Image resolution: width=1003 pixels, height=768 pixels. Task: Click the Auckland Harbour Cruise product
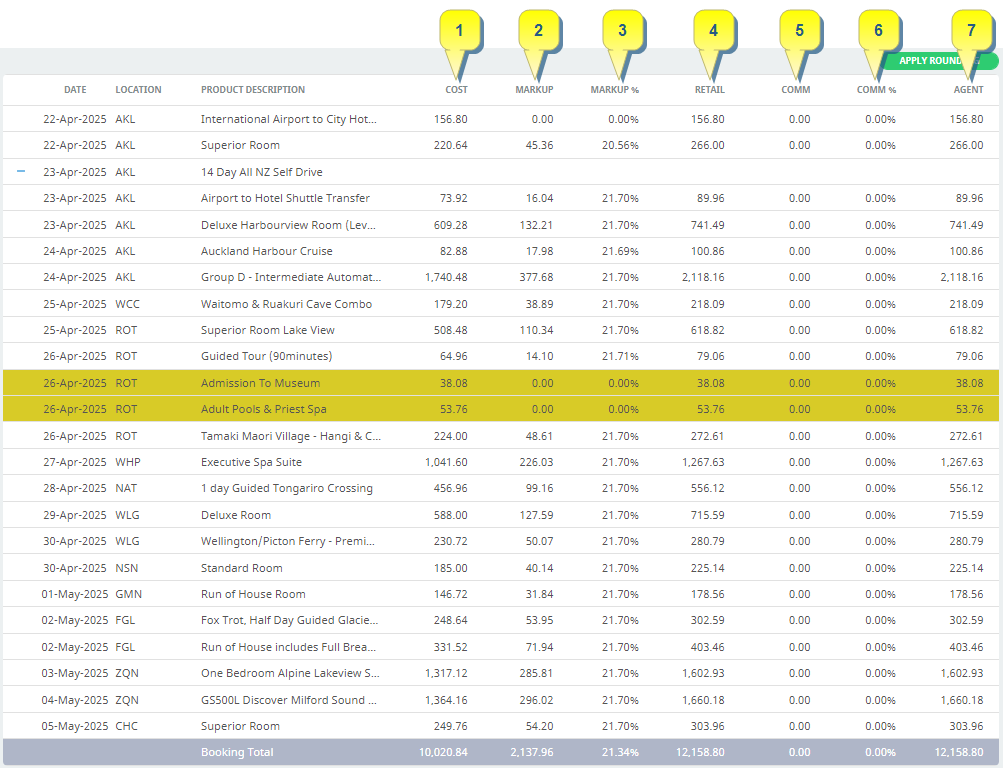266,251
